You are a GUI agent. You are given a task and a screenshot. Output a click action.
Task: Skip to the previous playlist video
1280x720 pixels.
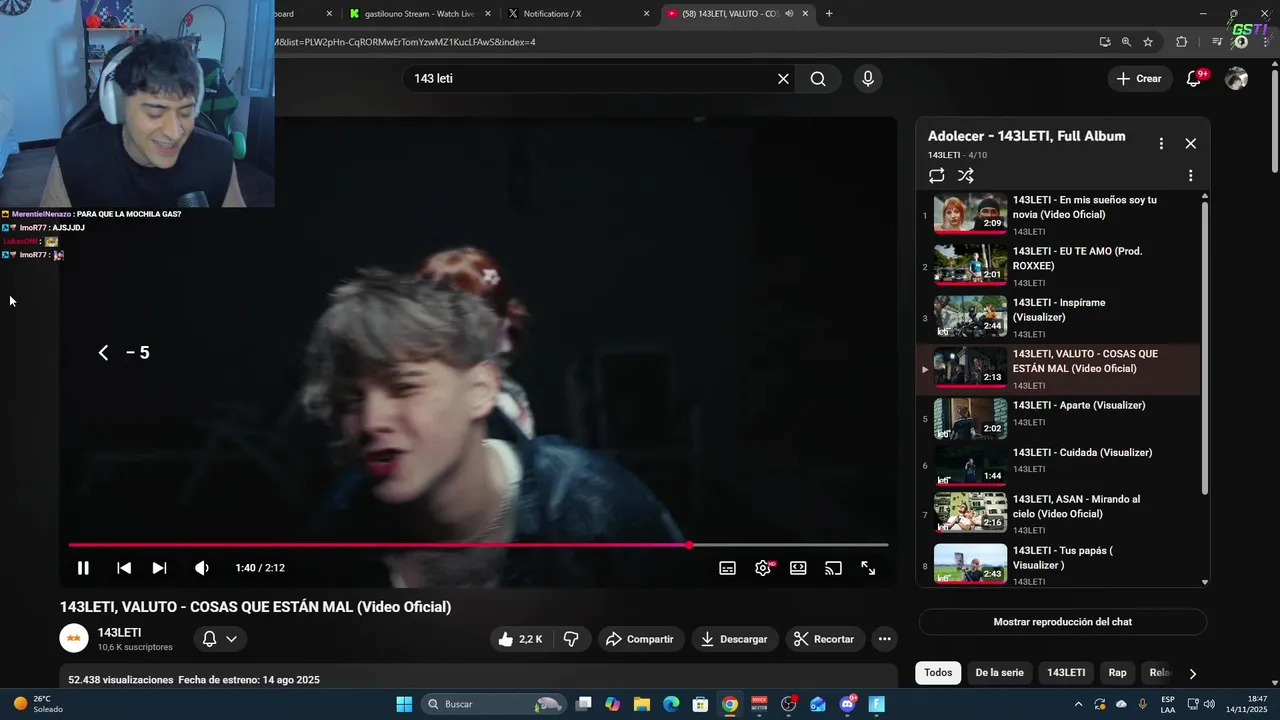tap(124, 568)
